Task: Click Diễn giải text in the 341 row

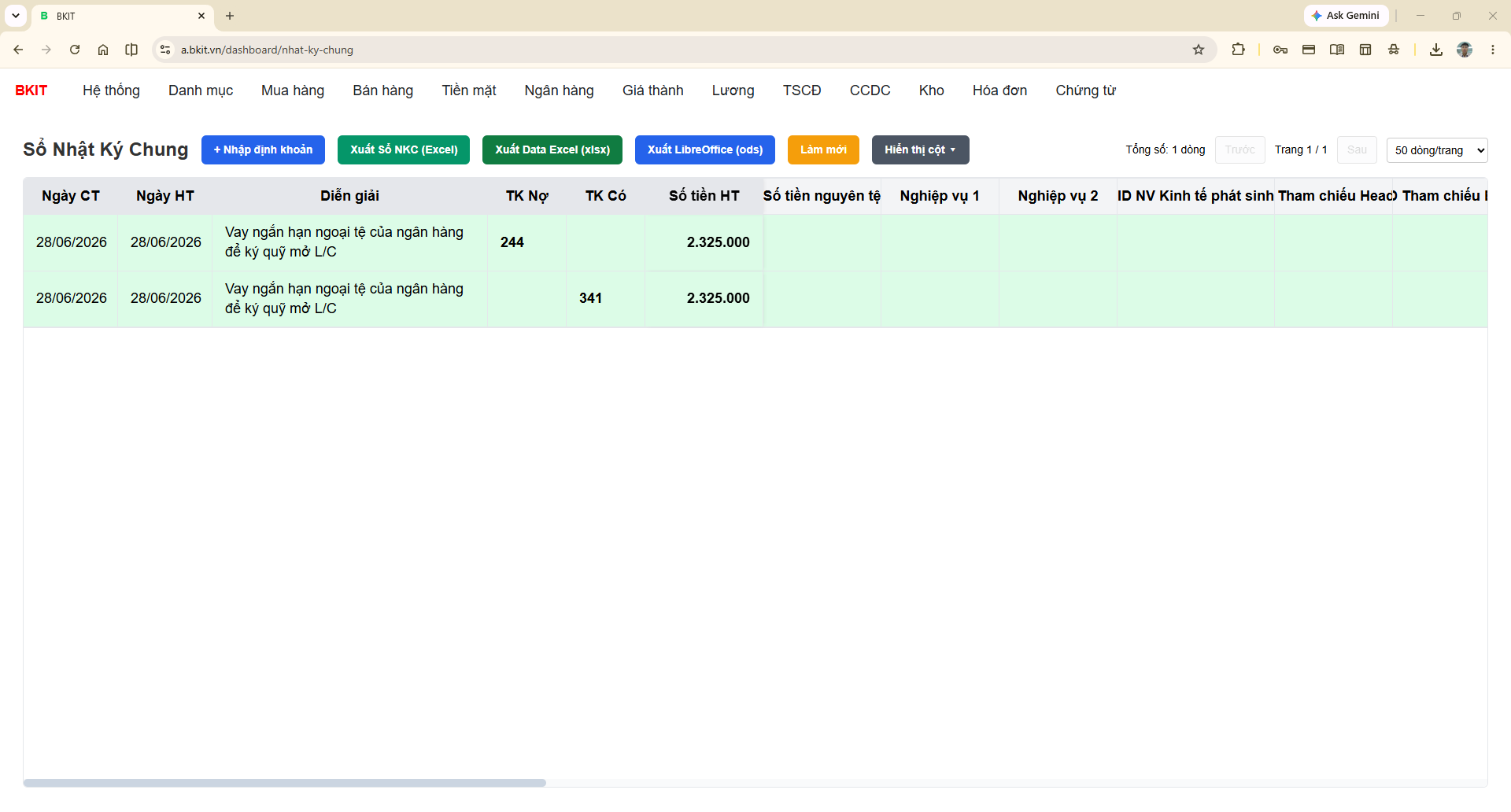Action: coord(345,298)
